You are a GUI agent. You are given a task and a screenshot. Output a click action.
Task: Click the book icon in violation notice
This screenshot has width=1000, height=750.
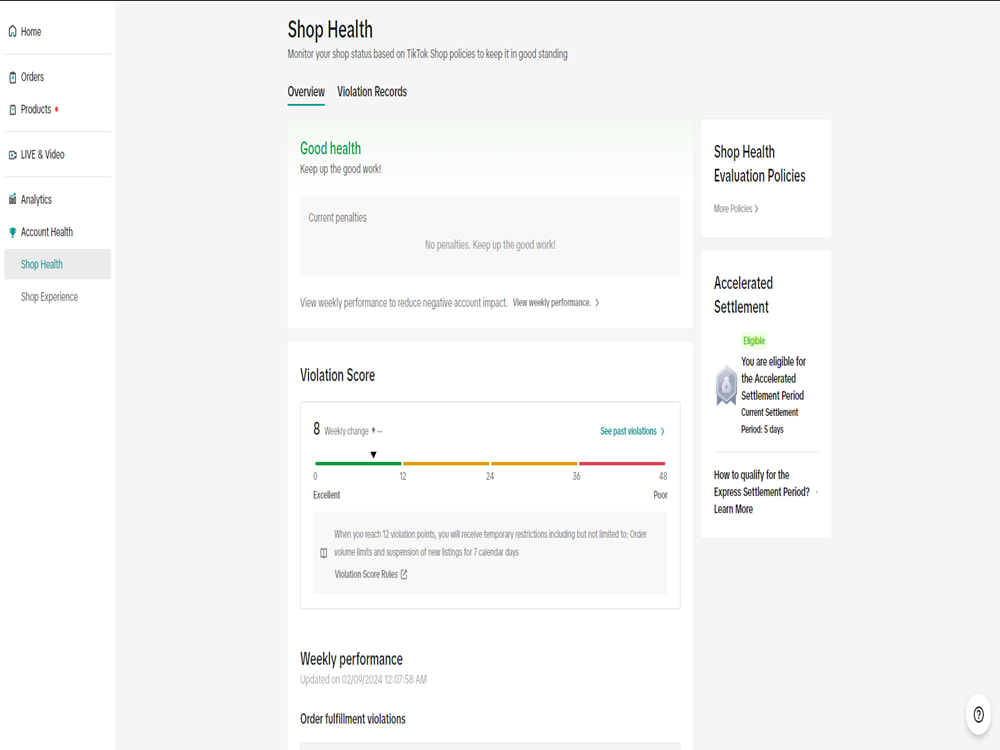[x=323, y=552]
